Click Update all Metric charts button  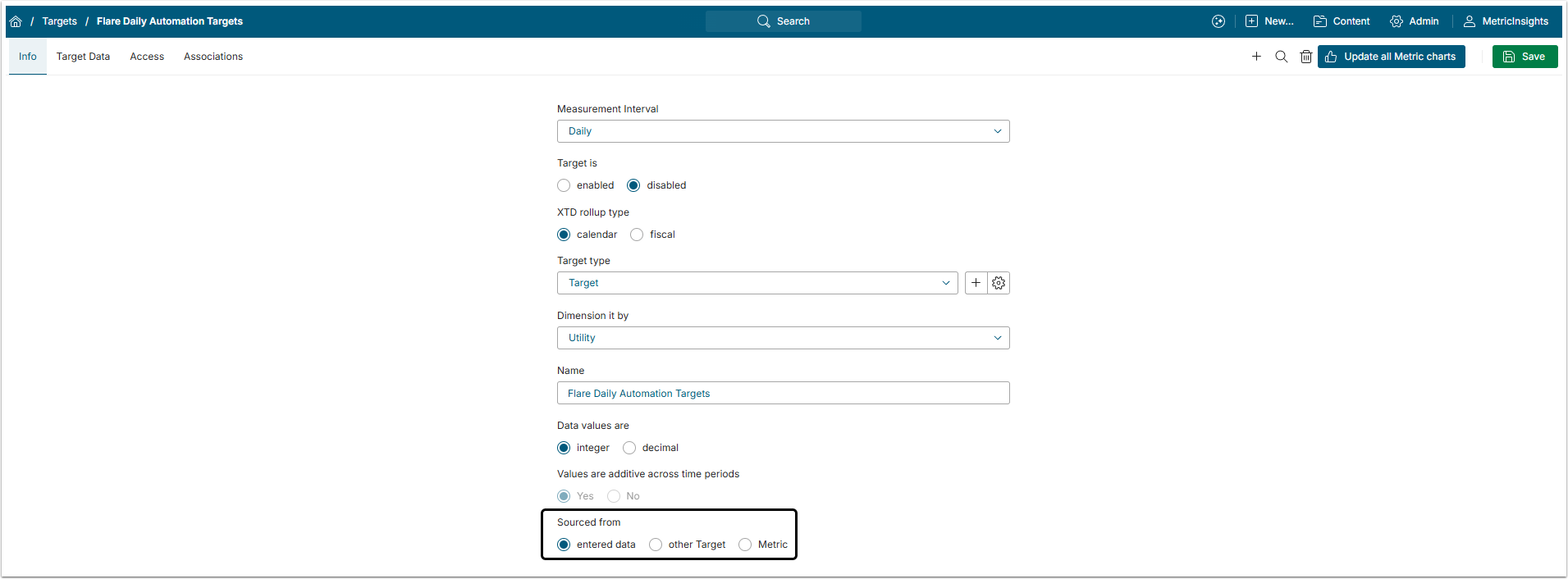pos(1391,57)
